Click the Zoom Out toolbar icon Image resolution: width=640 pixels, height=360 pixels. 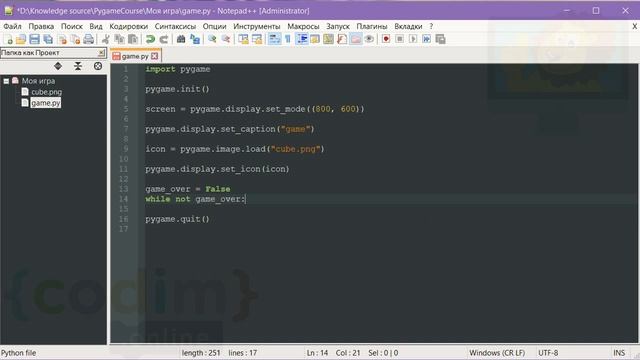226,39
